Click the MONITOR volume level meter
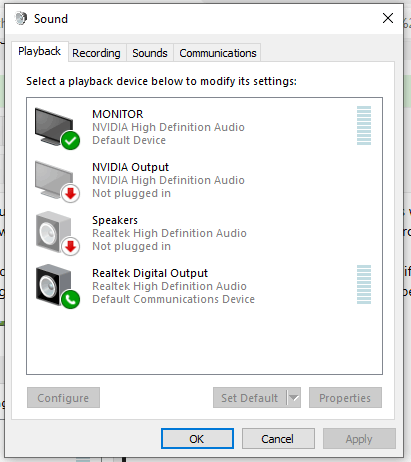411x462 pixels. 364,126
